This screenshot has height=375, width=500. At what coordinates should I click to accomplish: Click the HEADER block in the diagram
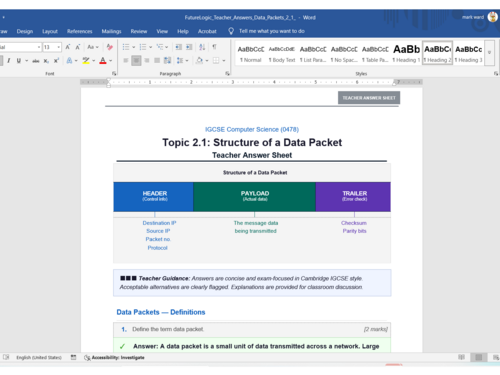[x=153, y=197]
